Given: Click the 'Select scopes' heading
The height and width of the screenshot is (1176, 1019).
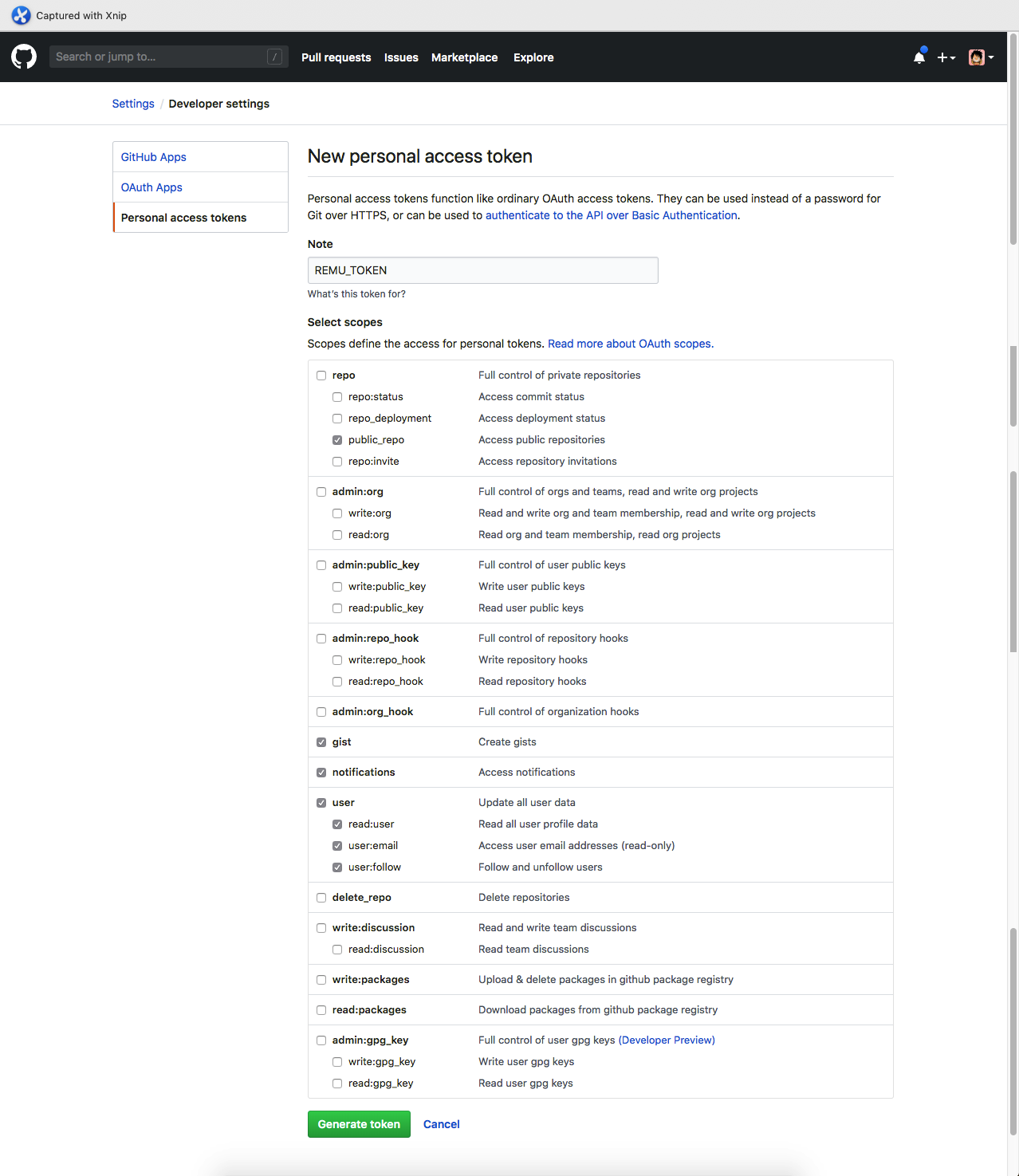Looking at the screenshot, I should coord(345,322).
